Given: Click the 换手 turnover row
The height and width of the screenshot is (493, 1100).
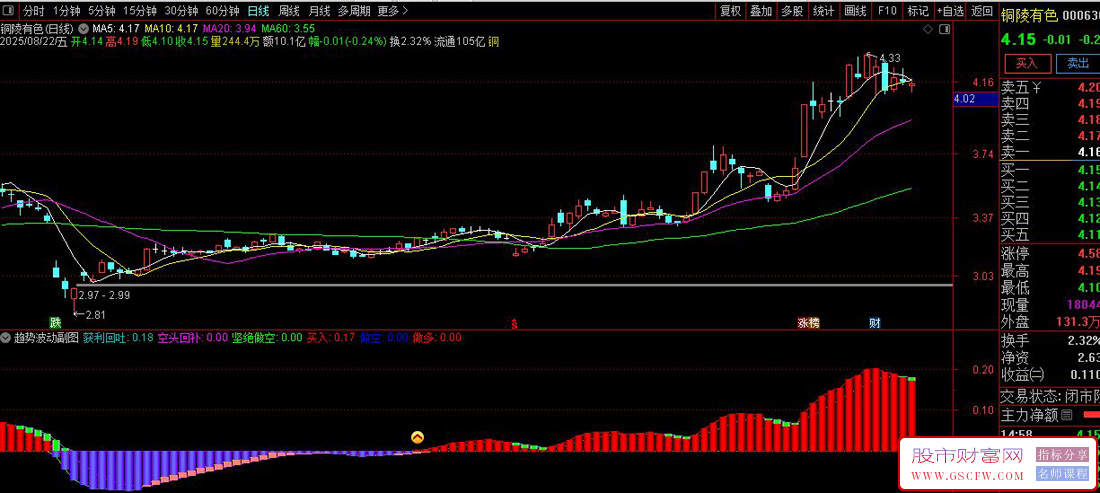Looking at the screenshot, I should 1050,341.
